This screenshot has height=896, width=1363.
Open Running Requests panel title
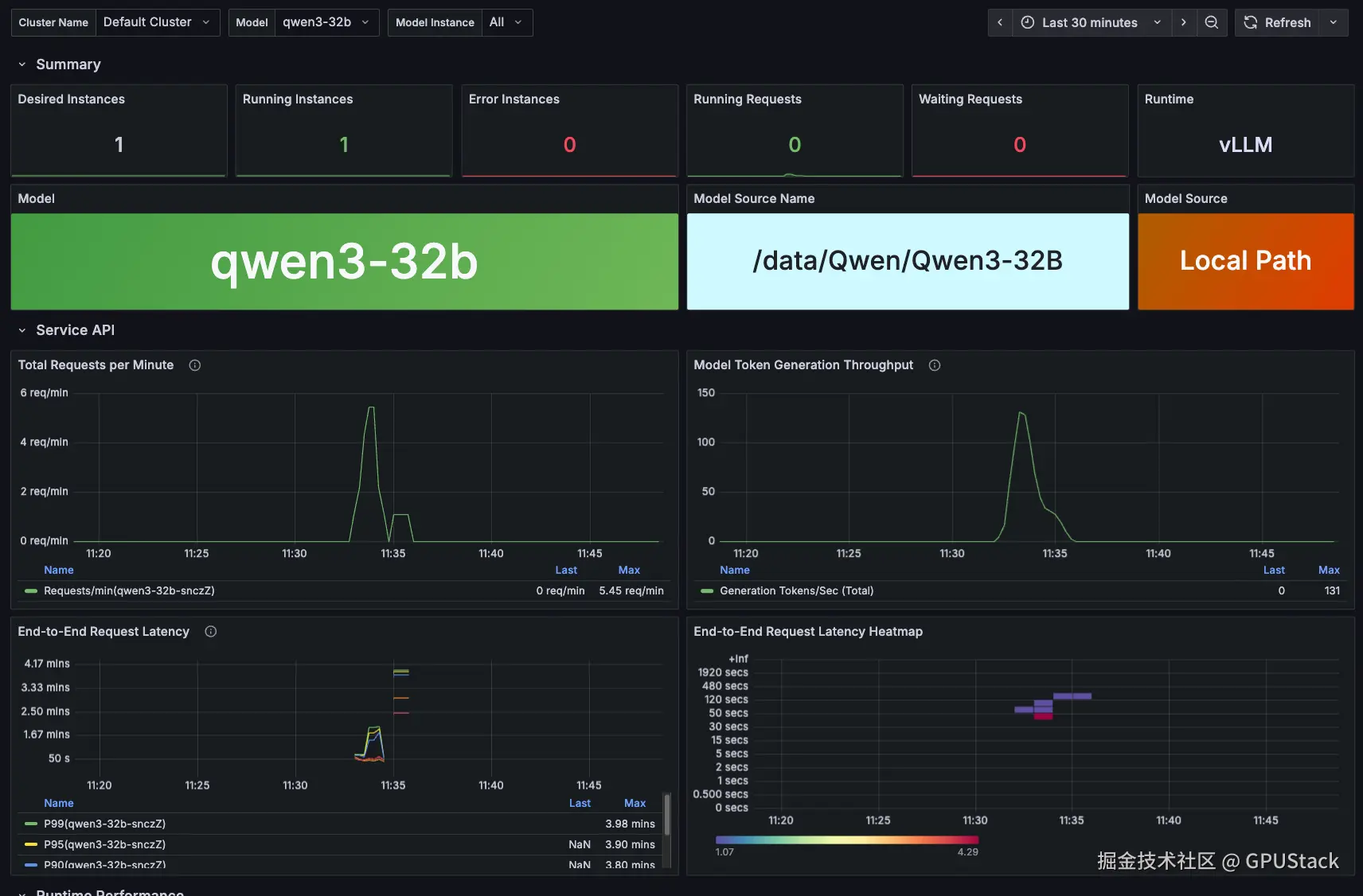tap(748, 99)
